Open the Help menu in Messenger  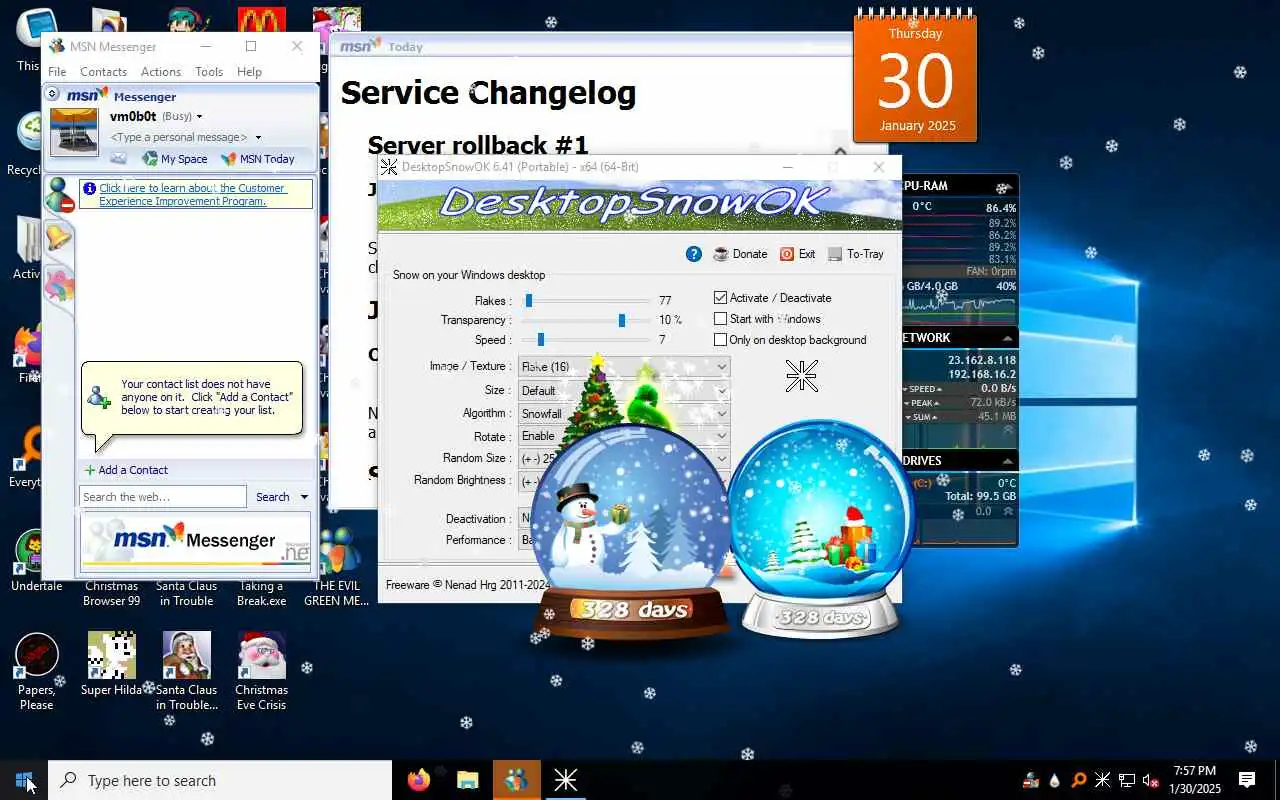point(249,72)
